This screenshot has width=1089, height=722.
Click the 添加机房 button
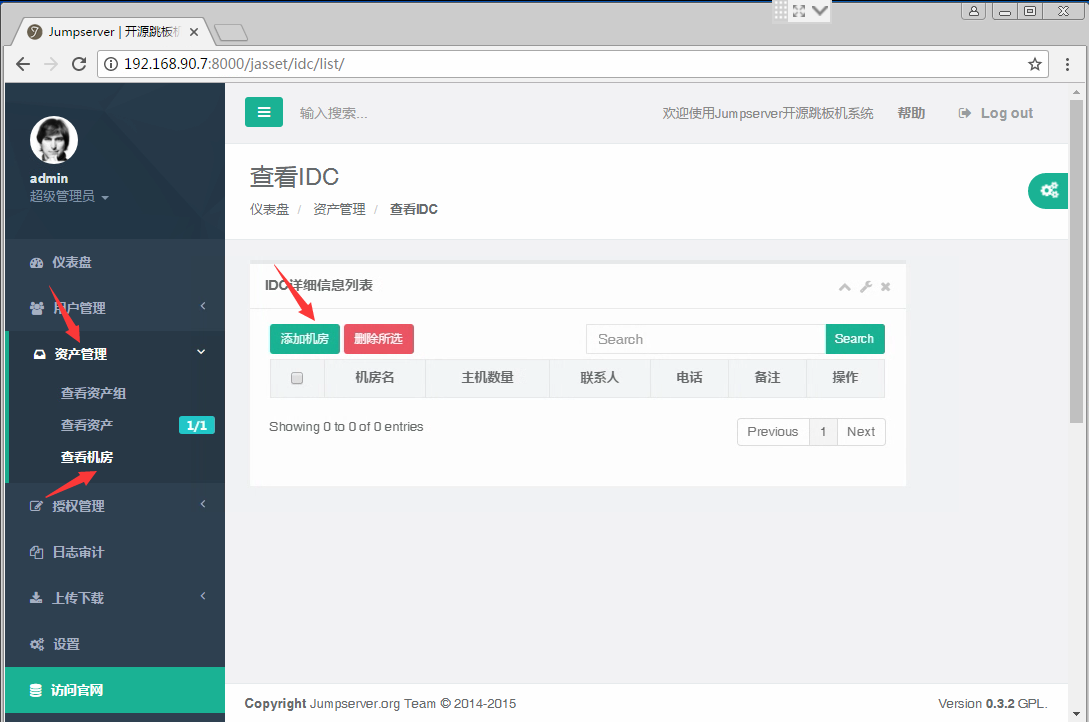point(305,339)
